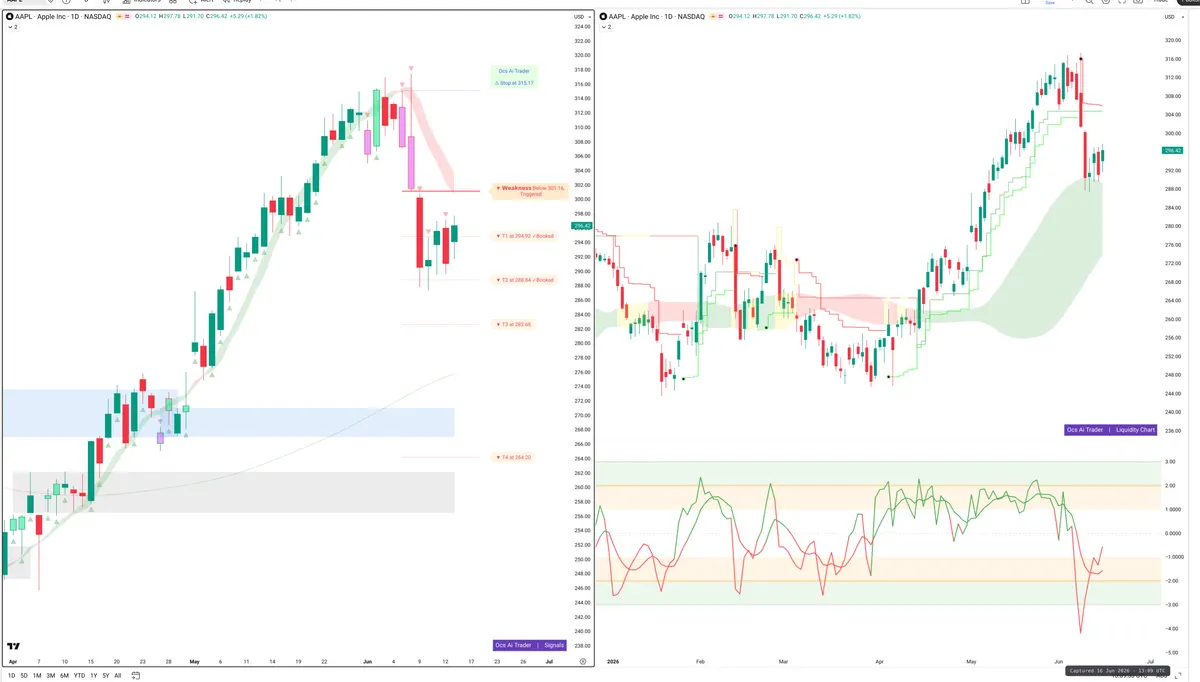Collapse indicator legend '2' in left chart
The image size is (1200, 682).
coord(13,27)
